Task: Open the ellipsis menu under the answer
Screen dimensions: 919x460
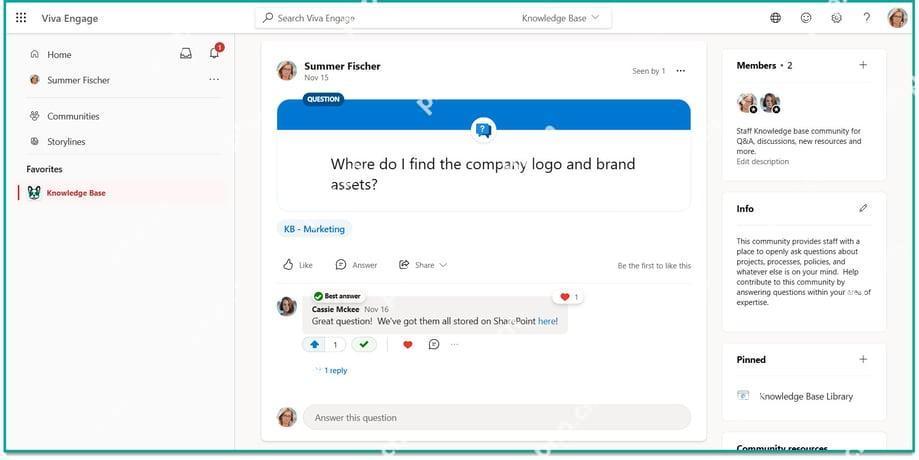Action: point(455,345)
